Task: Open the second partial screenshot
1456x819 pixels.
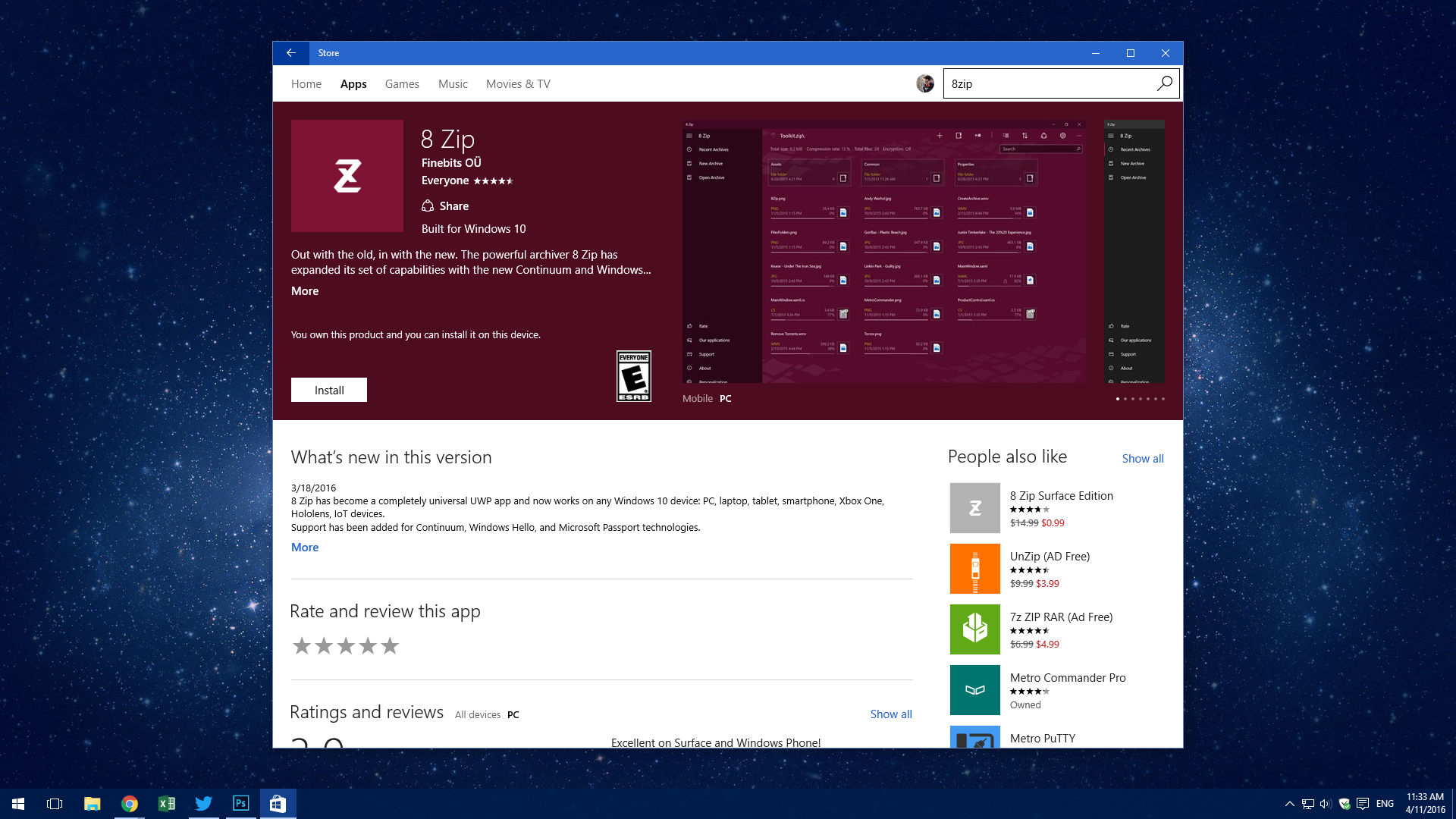Action: [1134, 252]
